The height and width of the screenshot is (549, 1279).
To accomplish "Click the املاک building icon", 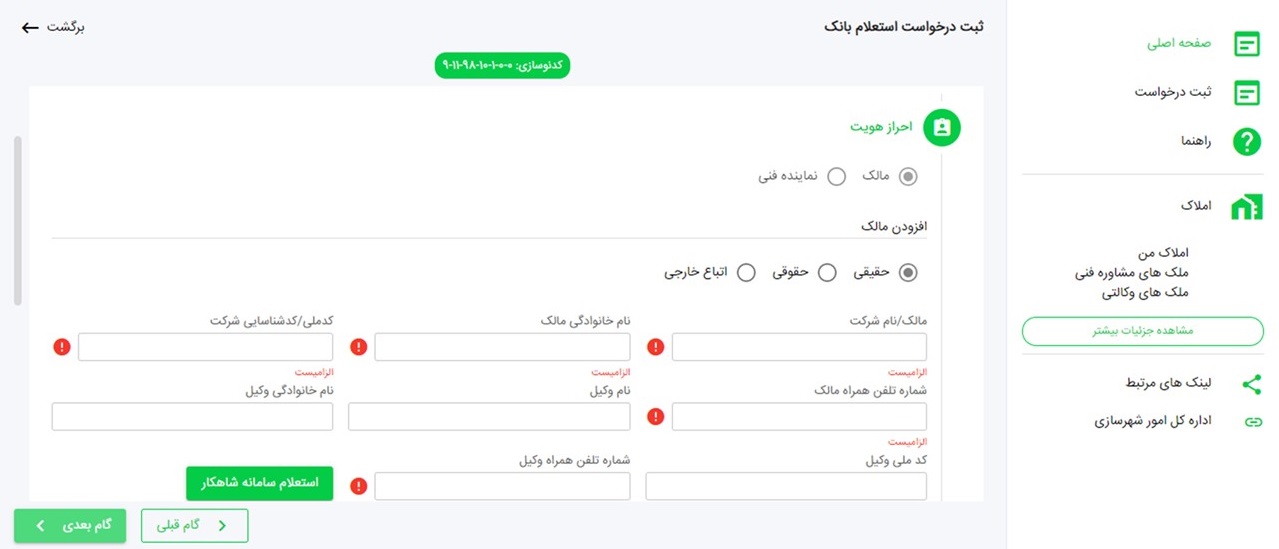I will pos(1246,206).
